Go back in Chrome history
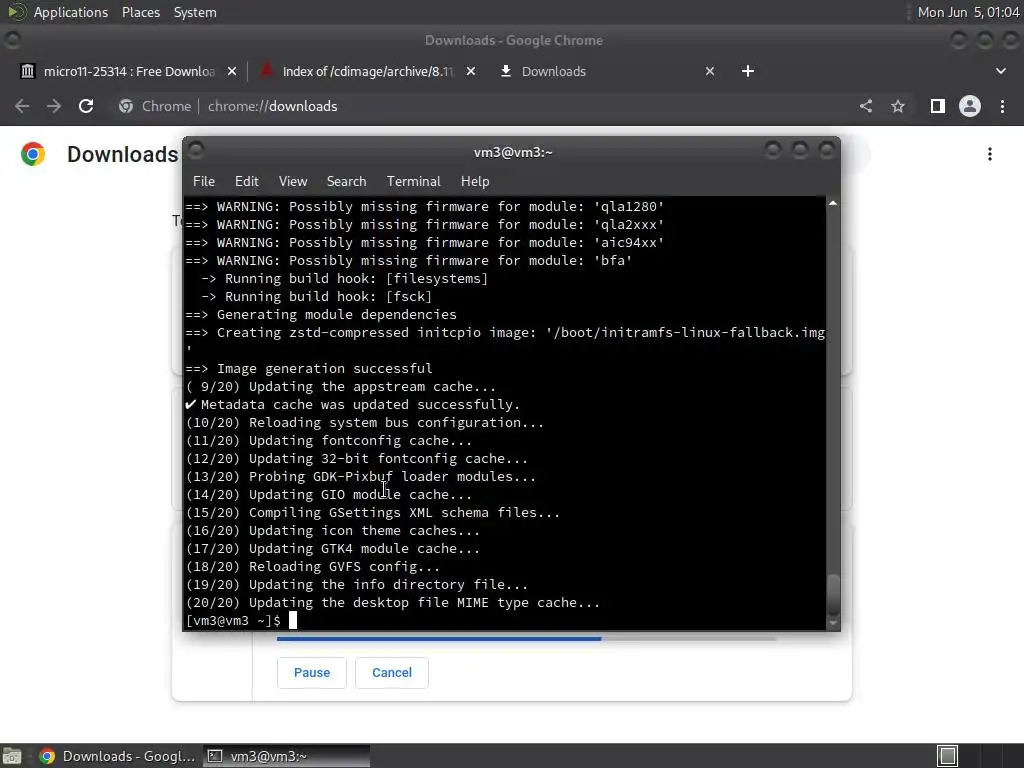 coord(22,106)
